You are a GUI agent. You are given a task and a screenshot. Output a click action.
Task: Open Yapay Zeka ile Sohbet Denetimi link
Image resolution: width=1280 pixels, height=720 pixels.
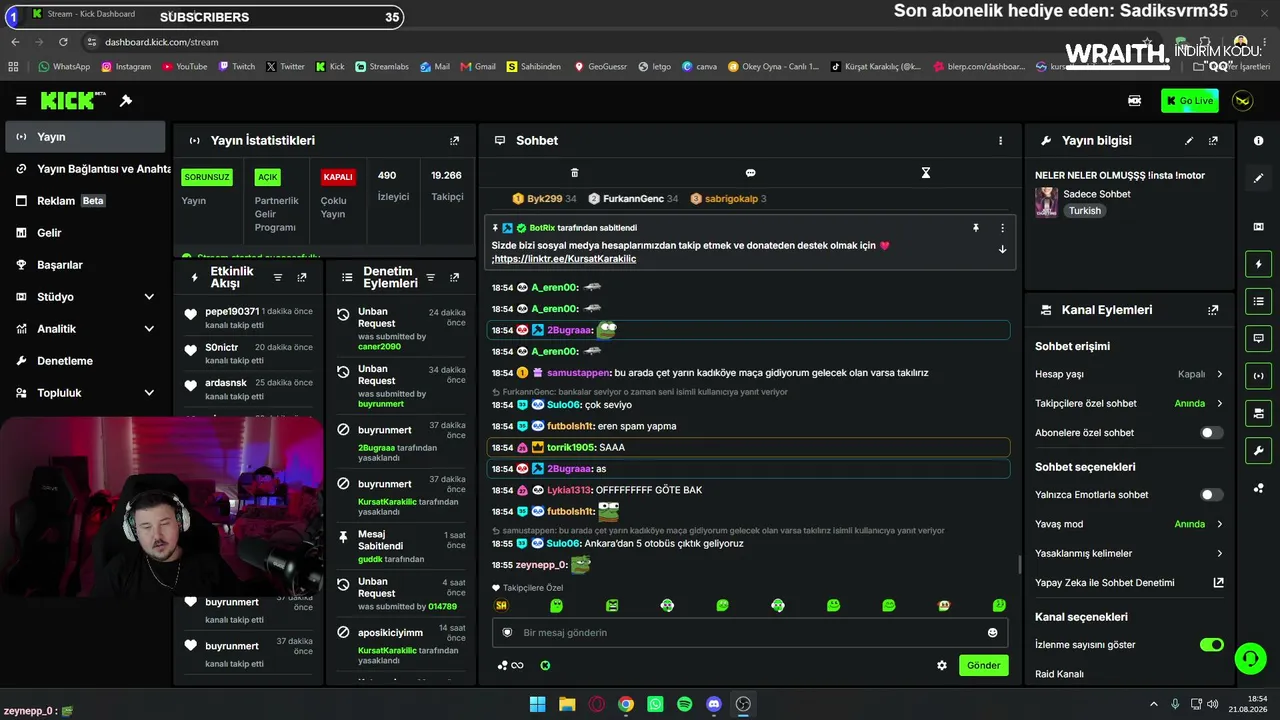(1129, 583)
